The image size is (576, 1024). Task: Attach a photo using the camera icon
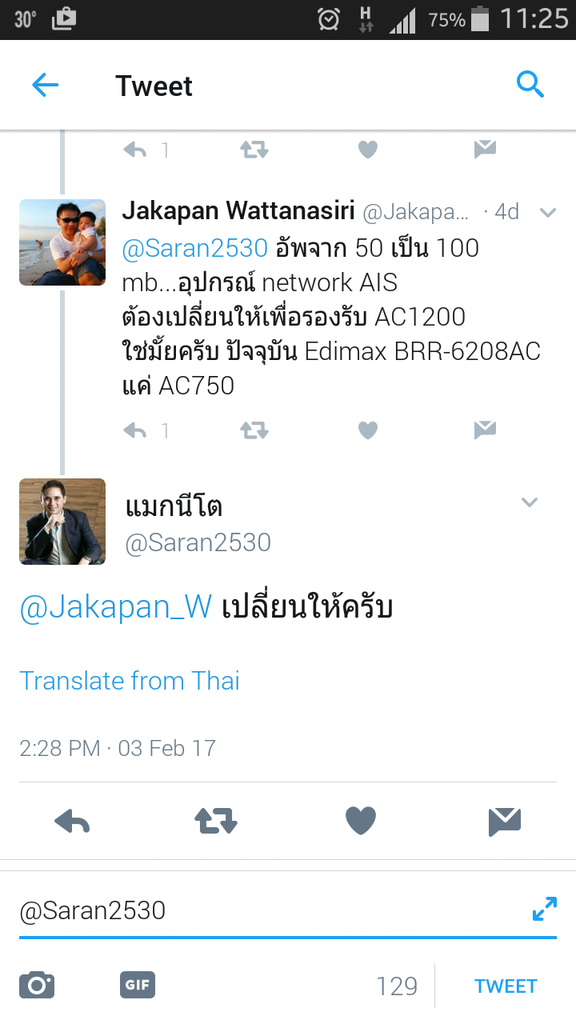37,985
